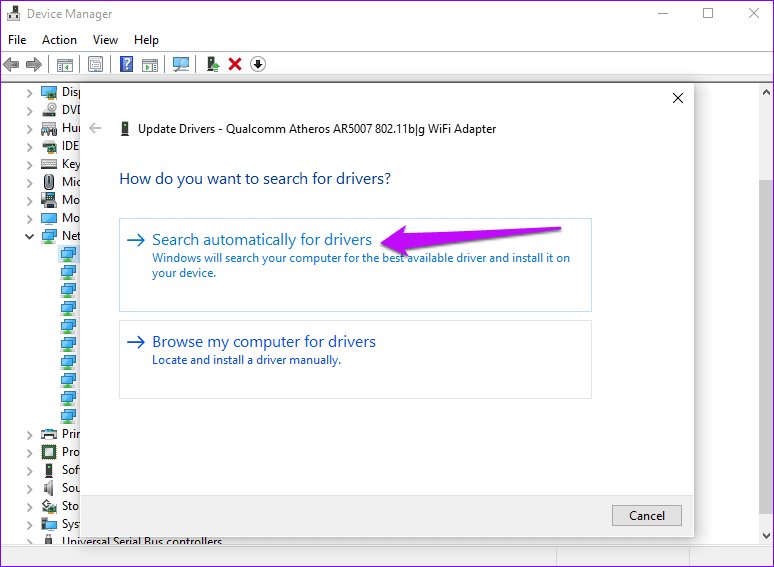The width and height of the screenshot is (774, 567).
Task: Select the Processors category chip icon
Action: [49, 452]
